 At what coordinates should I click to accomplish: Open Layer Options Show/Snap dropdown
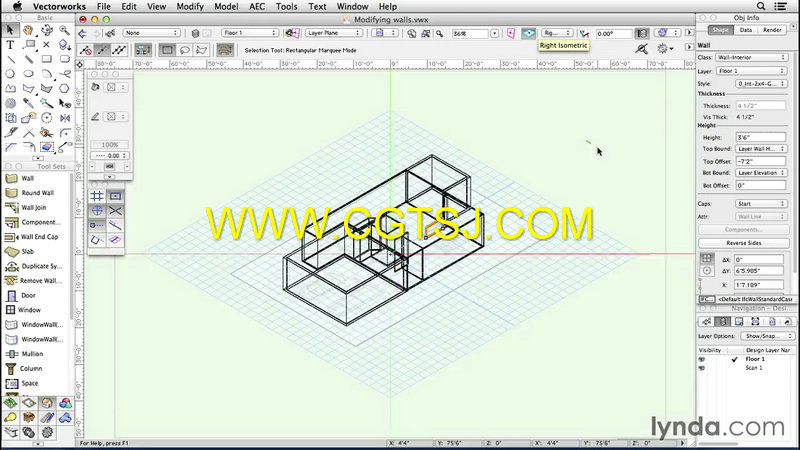pyautogui.click(x=767, y=336)
